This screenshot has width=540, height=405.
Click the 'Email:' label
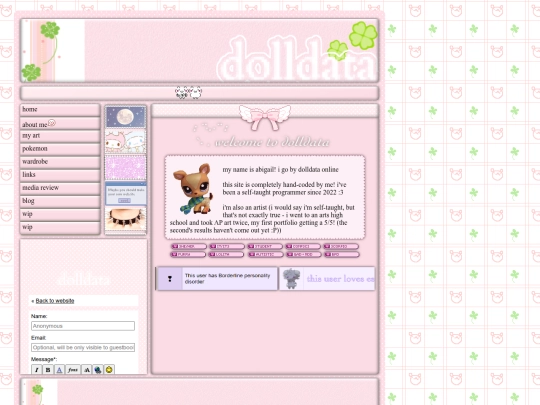click(38, 338)
